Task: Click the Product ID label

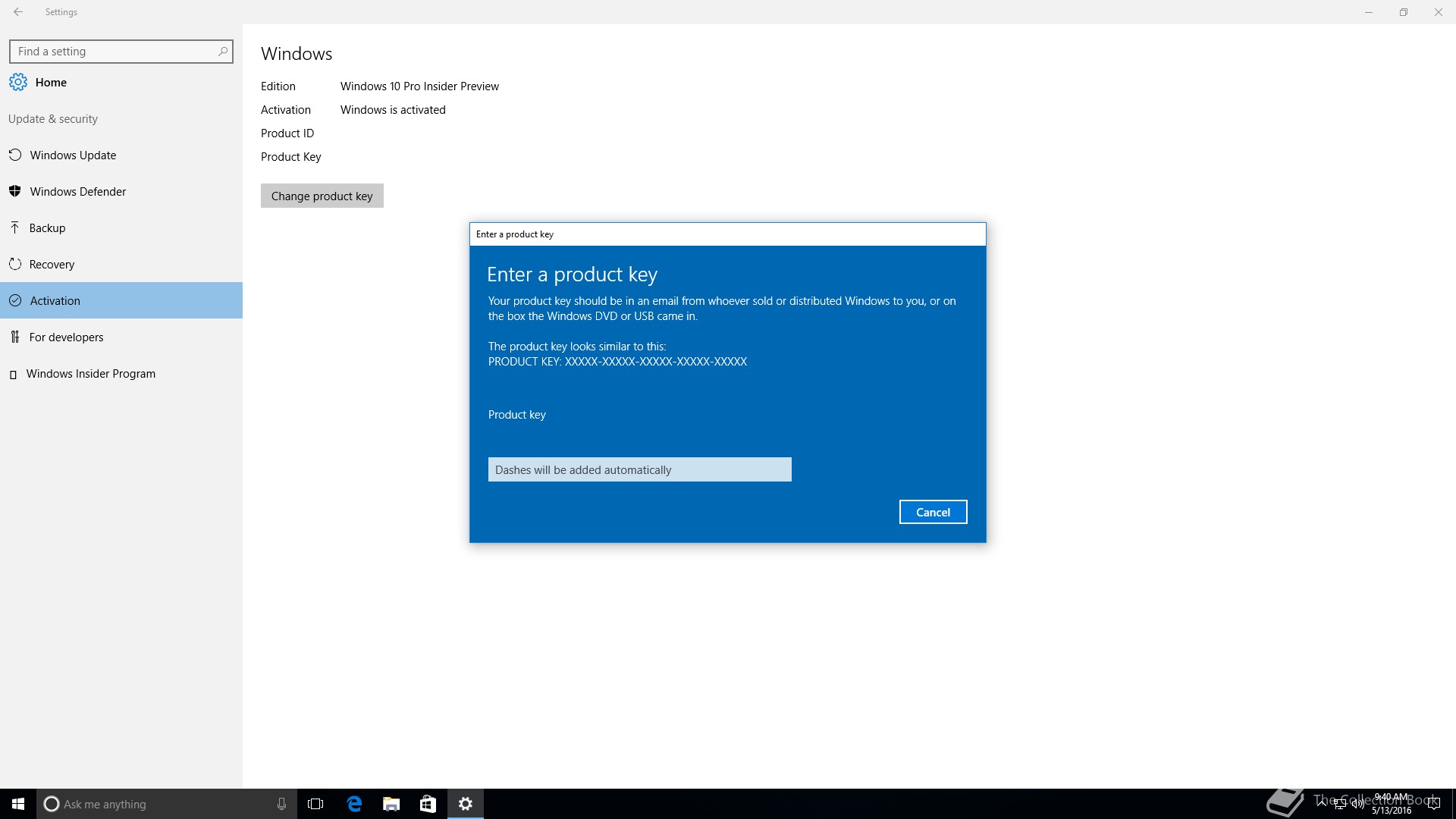Action: [x=287, y=133]
